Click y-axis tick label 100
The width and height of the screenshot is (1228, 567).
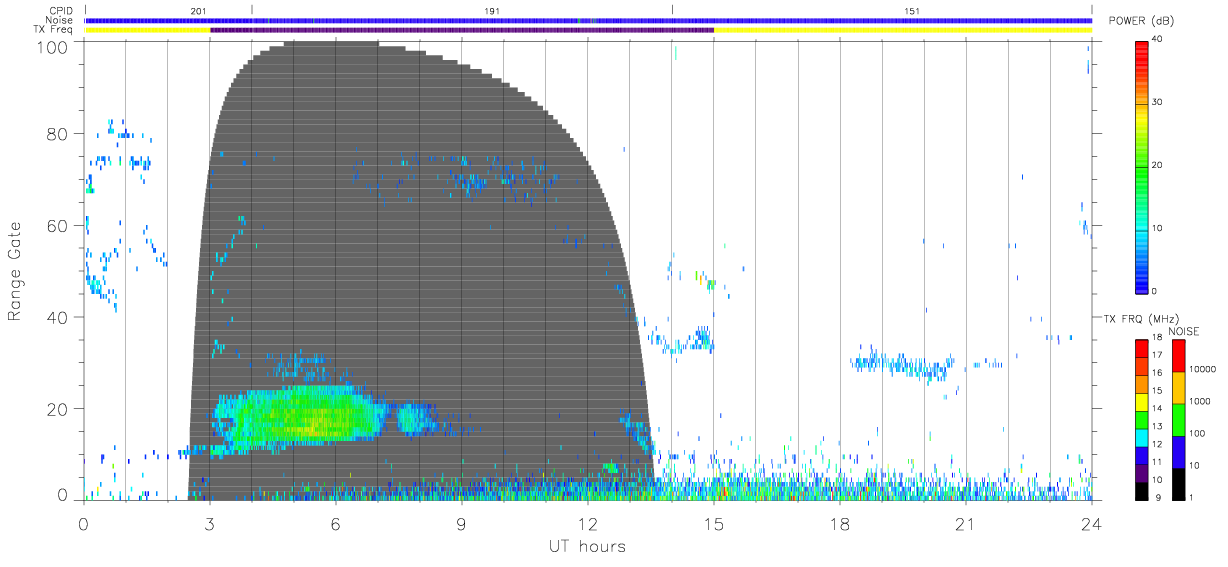53,46
